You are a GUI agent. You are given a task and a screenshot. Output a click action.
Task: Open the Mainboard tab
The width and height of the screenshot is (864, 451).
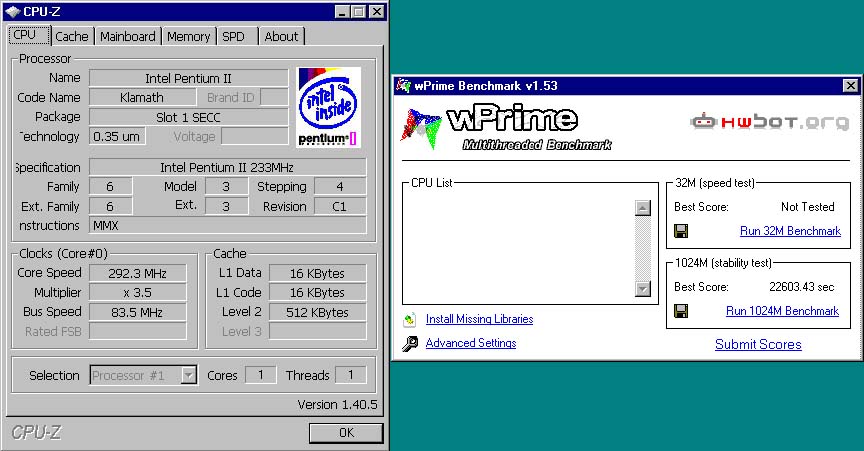pos(128,36)
